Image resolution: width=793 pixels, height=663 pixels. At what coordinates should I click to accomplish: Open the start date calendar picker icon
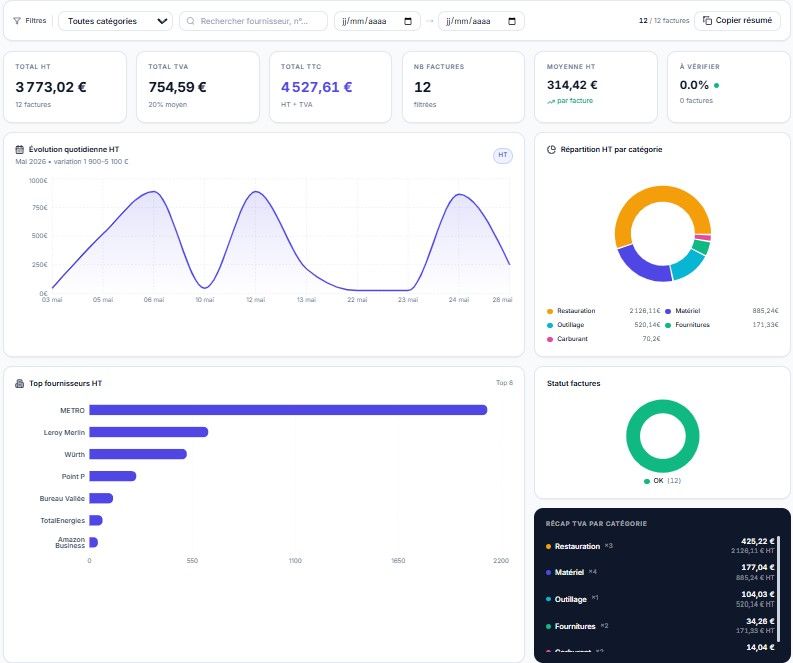pyautogui.click(x=408, y=21)
